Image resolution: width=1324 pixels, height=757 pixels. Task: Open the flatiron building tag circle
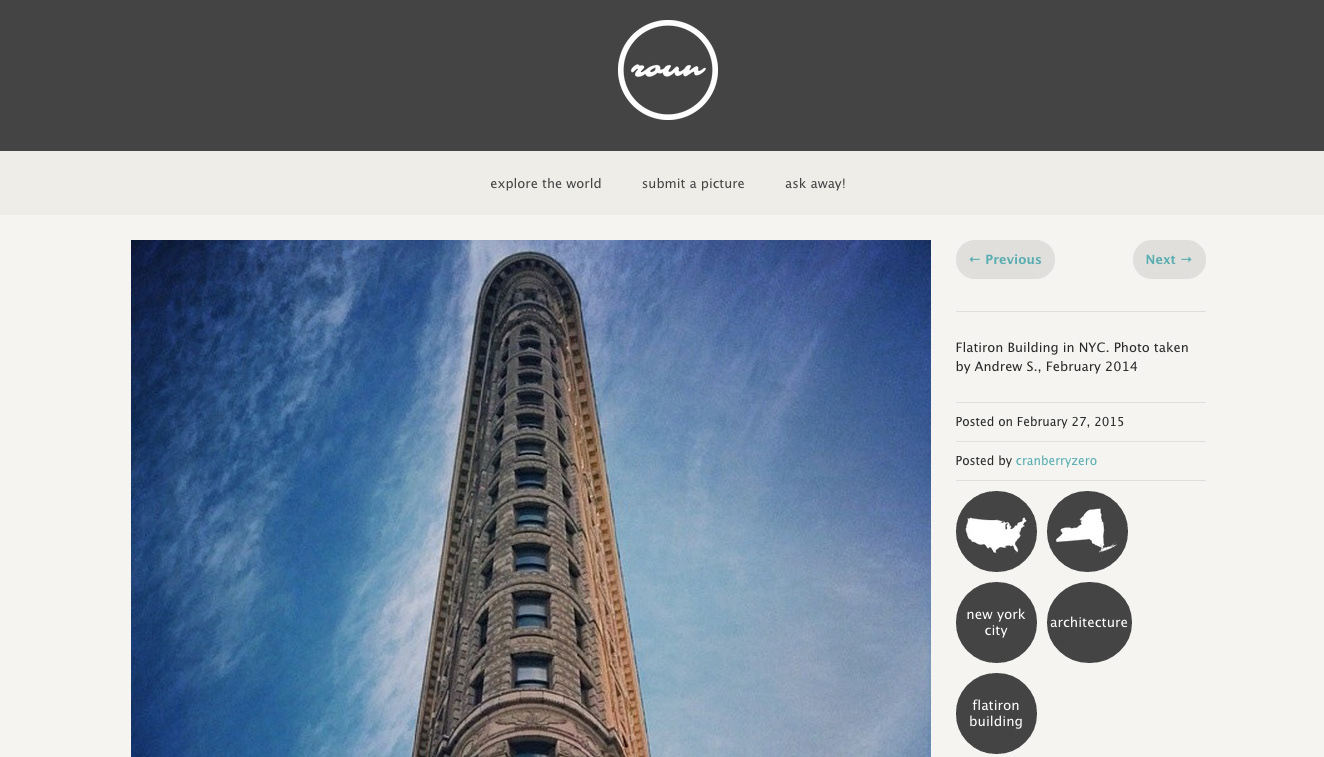point(996,713)
